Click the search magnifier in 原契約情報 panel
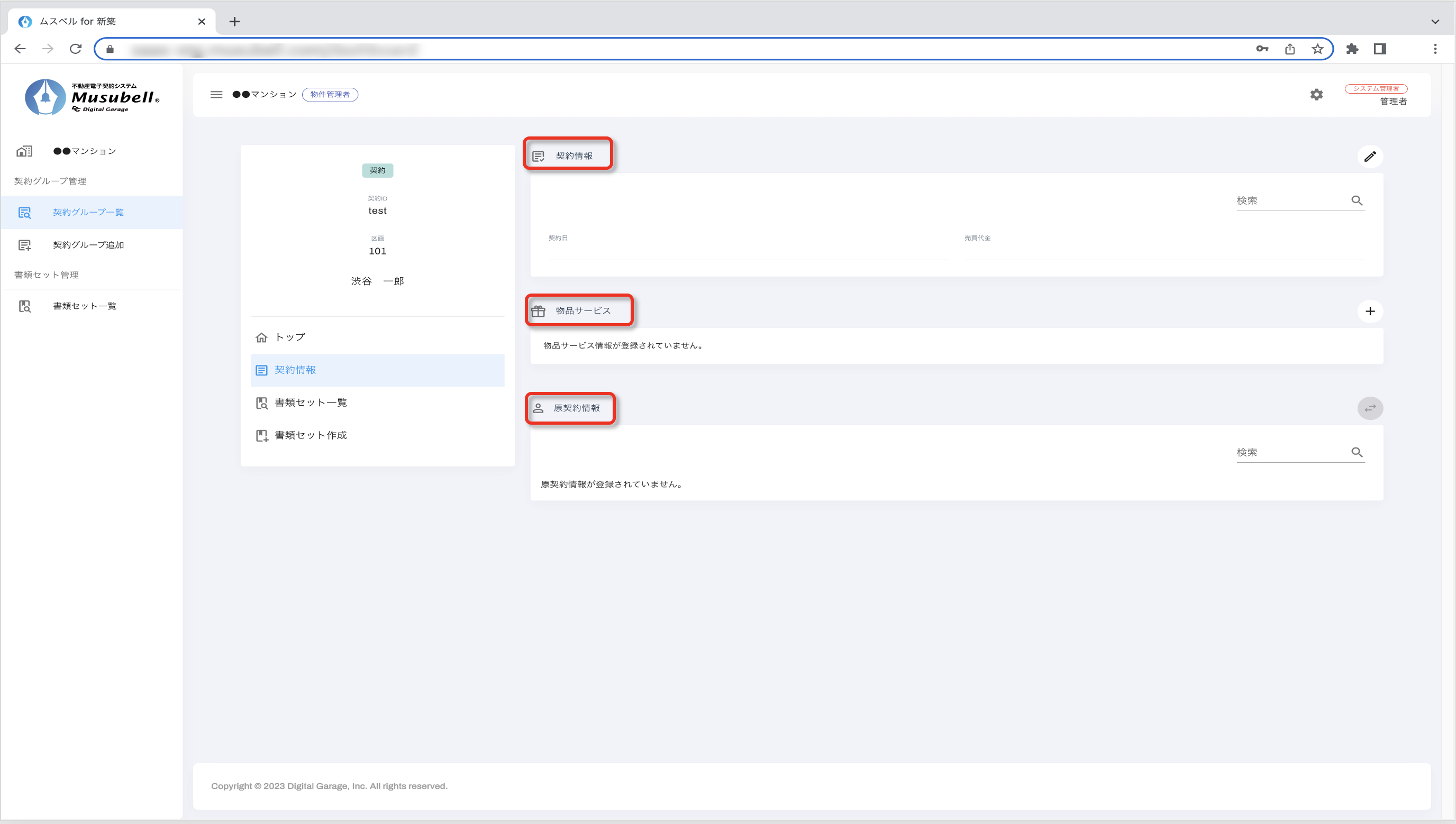Image resolution: width=1456 pixels, height=824 pixels. point(1357,452)
